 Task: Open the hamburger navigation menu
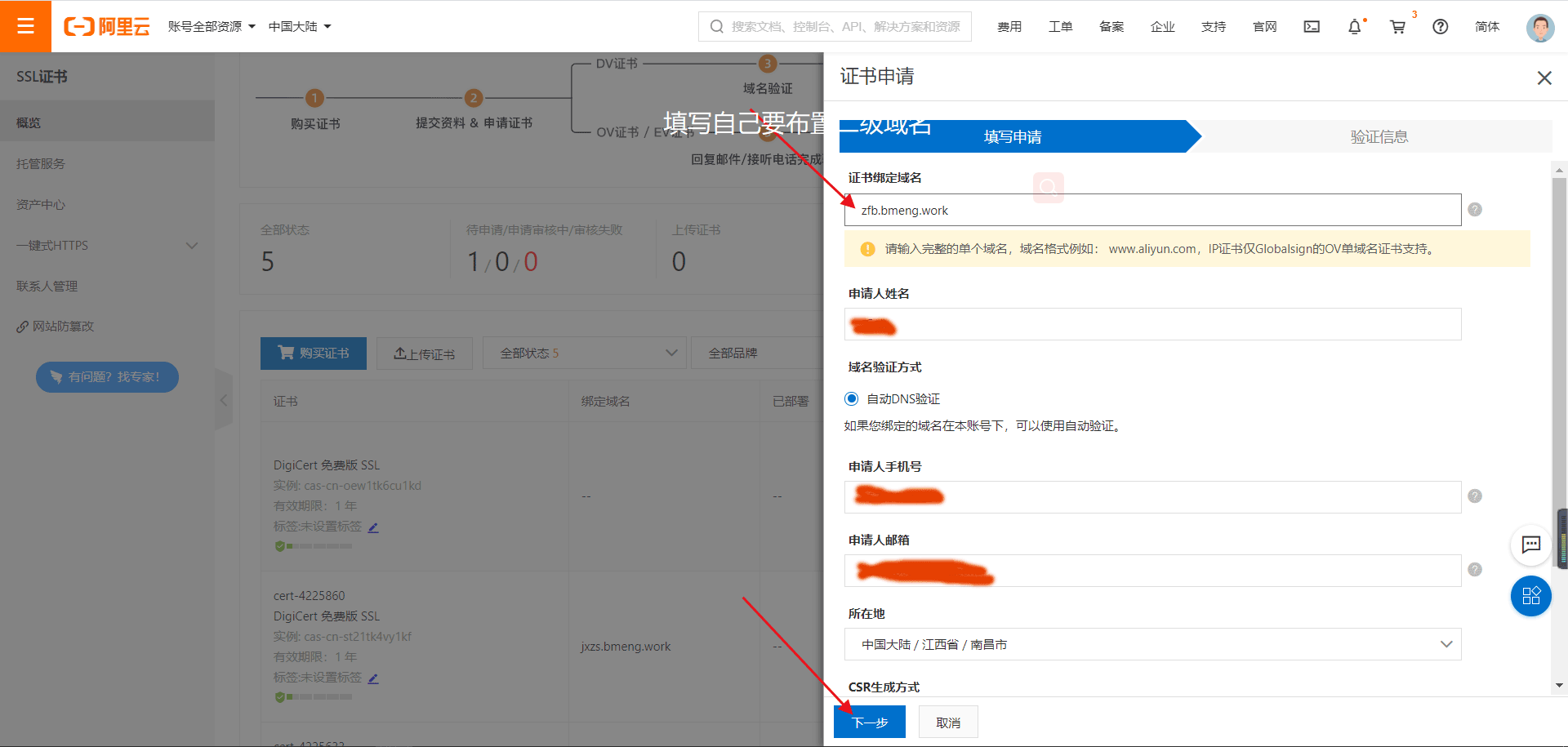point(25,26)
